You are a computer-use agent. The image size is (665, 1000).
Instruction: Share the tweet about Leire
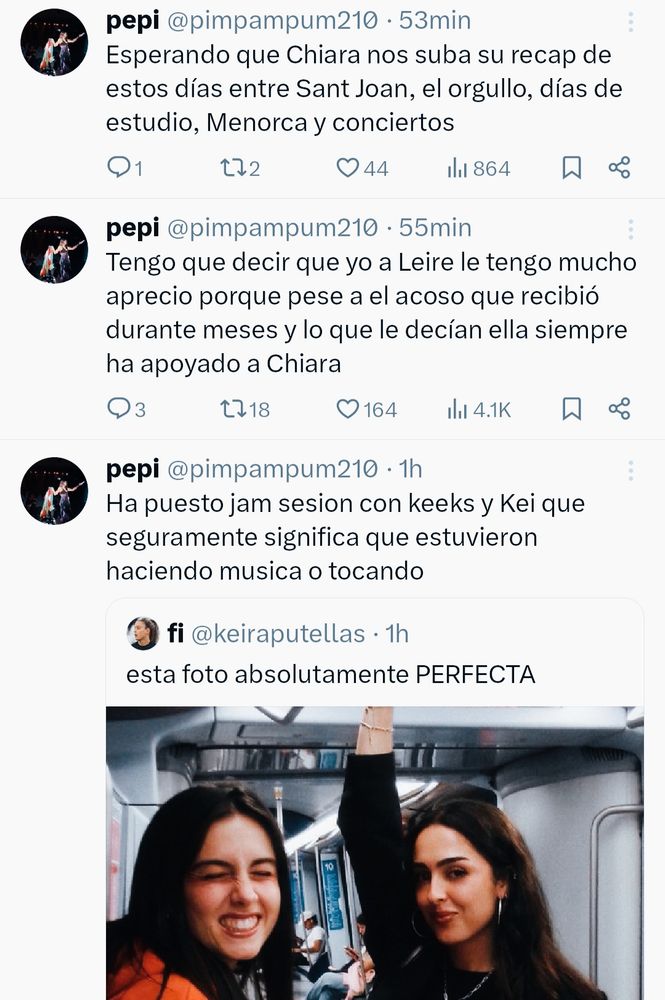pos(619,409)
